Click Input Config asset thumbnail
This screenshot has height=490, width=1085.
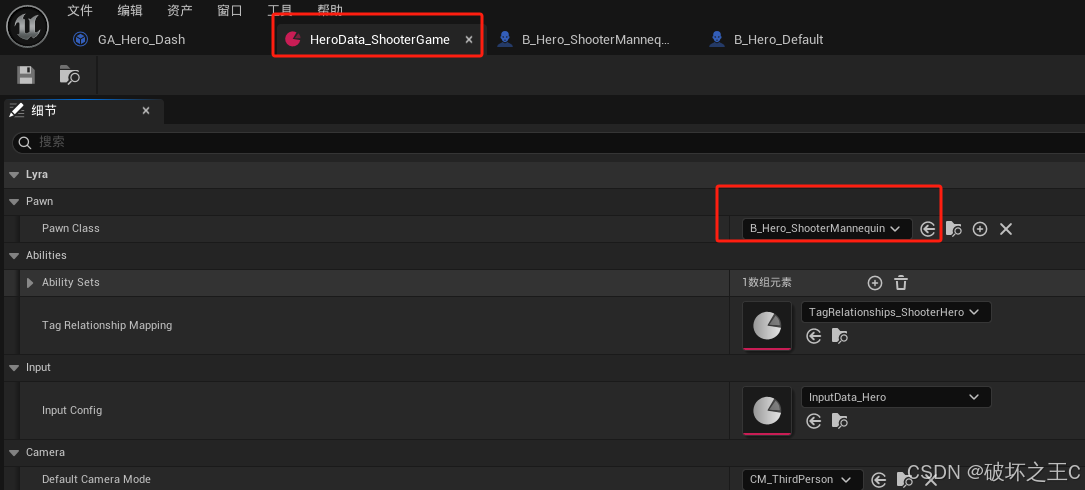click(767, 410)
